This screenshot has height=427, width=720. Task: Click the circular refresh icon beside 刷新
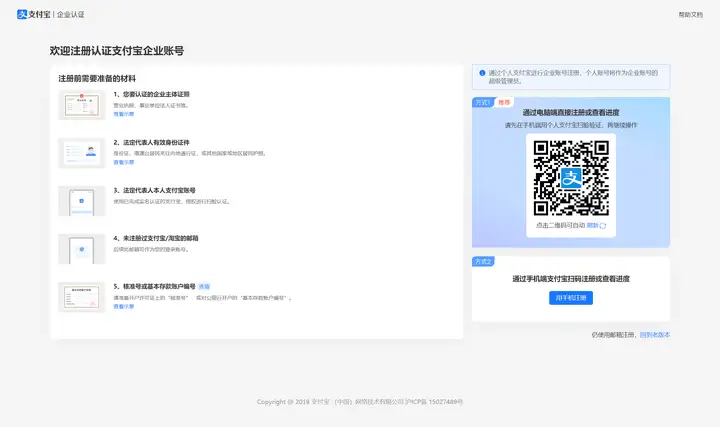point(603,225)
